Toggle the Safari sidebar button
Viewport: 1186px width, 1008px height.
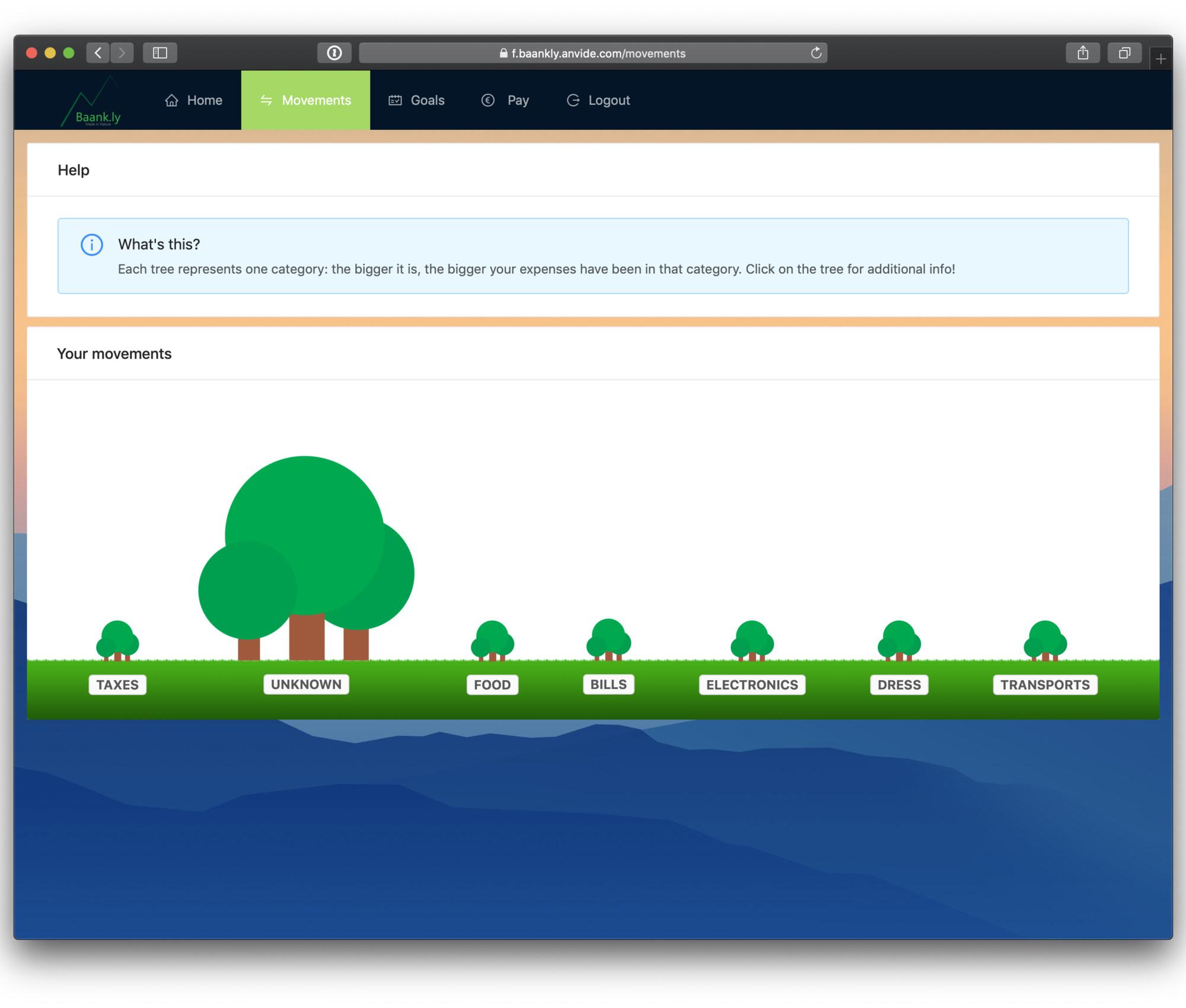[160, 53]
